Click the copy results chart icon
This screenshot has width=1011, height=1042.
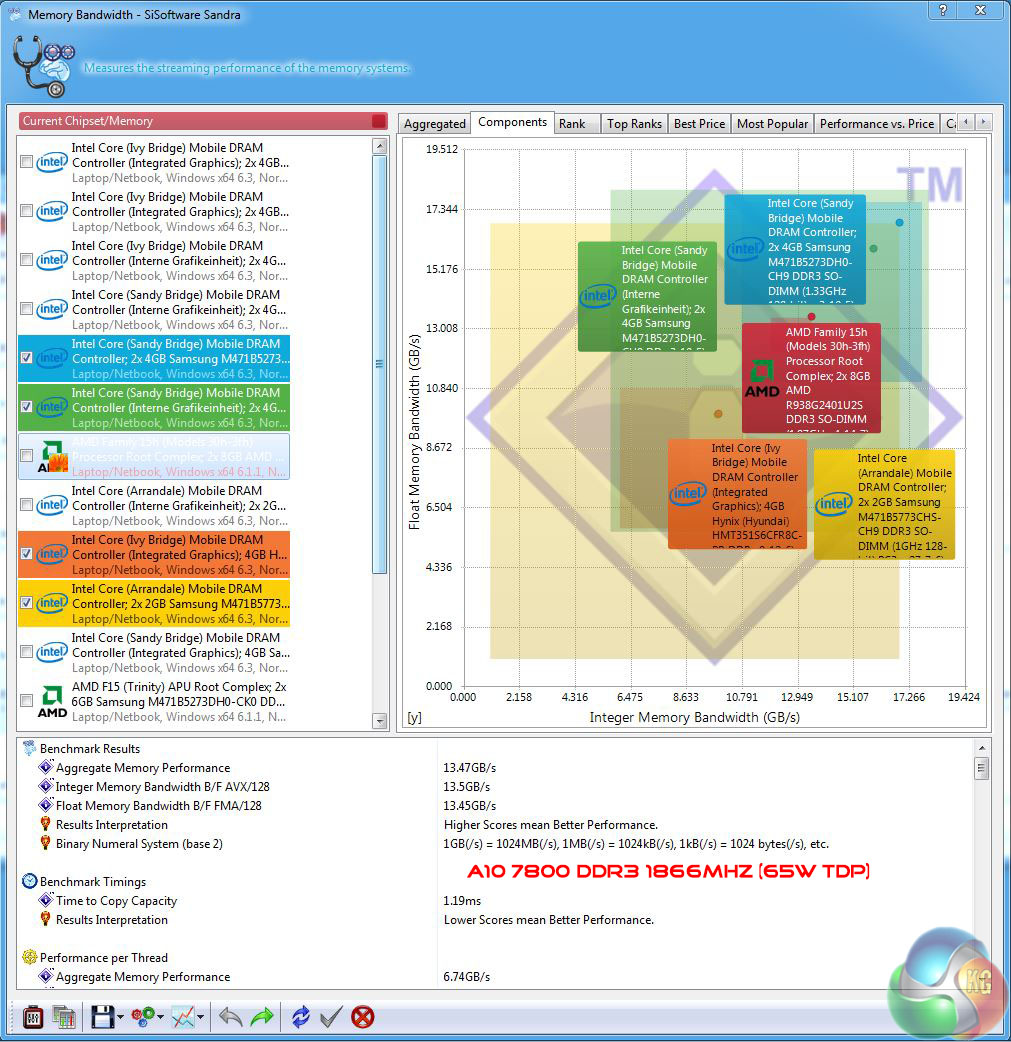coord(64,1017)
